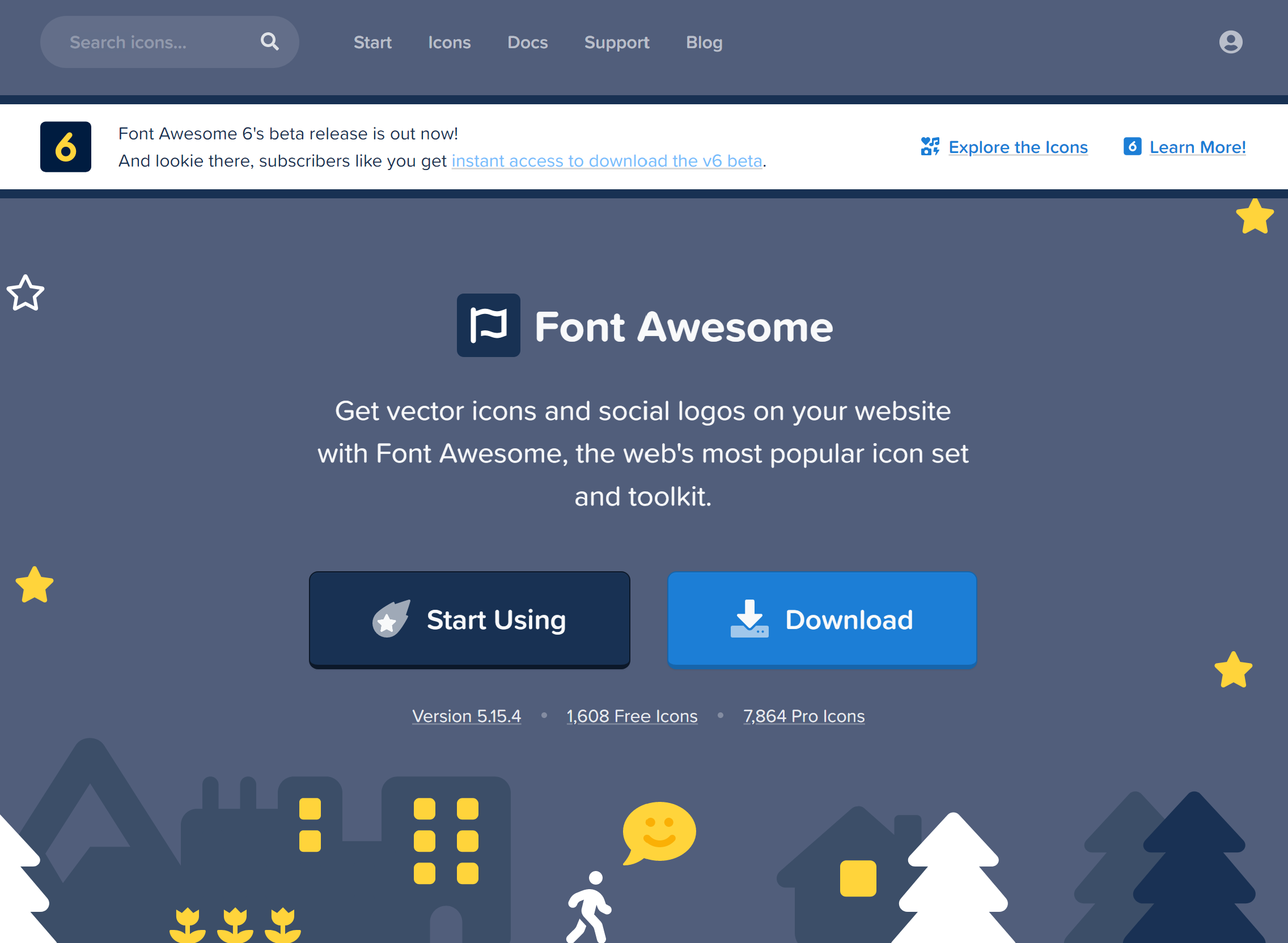Open the Version 5.15.4 link
Screen dimensions: 1288x943
467,716
